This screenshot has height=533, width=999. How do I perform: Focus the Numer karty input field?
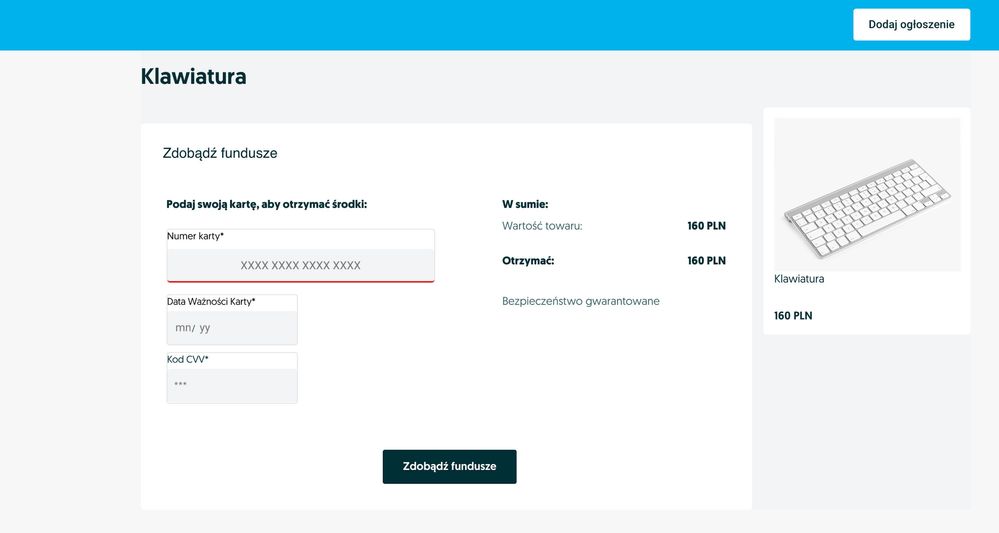click(x=300, y=266)
